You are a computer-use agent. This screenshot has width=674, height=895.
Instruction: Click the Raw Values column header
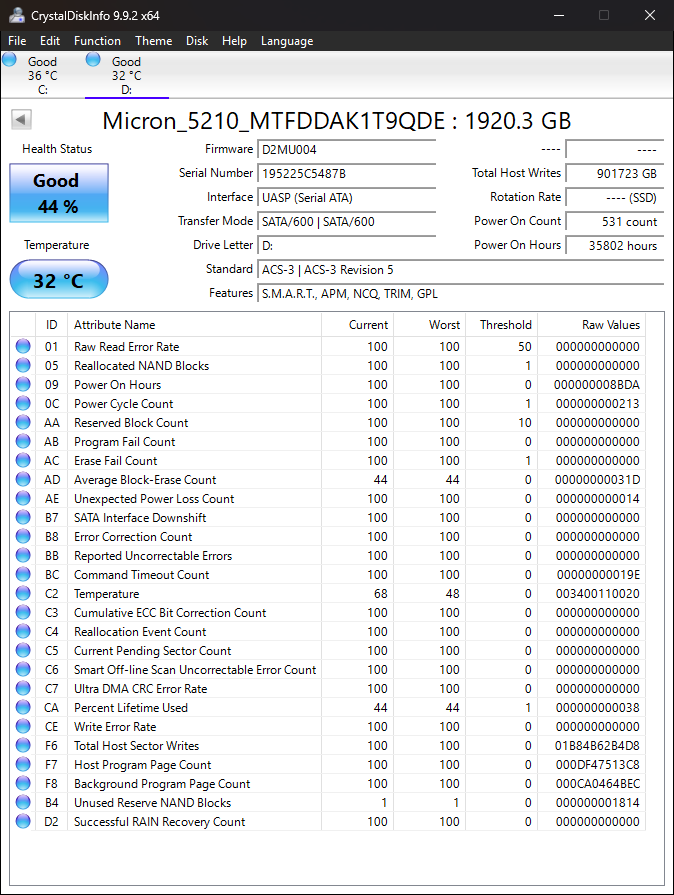[592, 325]
